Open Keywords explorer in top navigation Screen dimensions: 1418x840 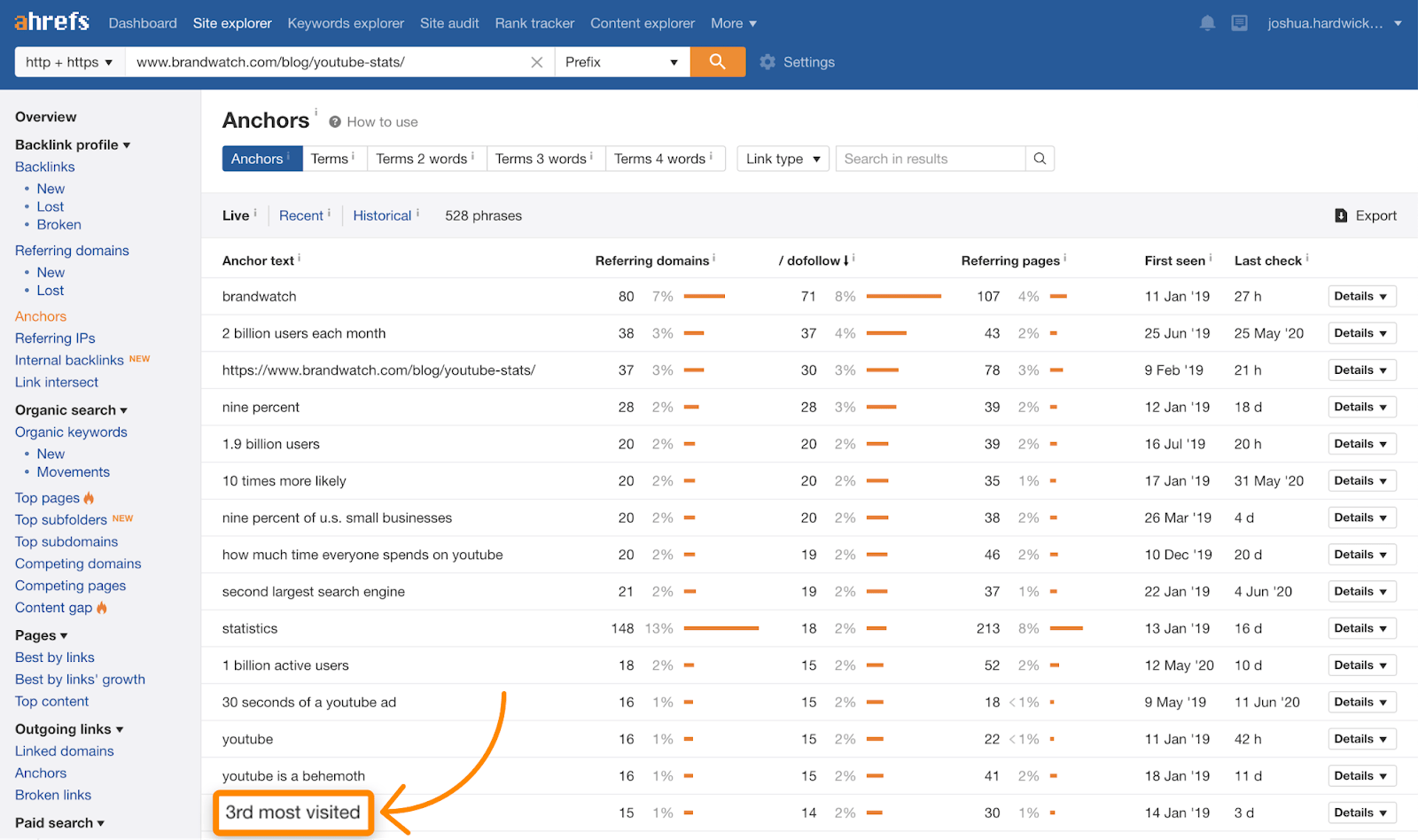[346, 23]
